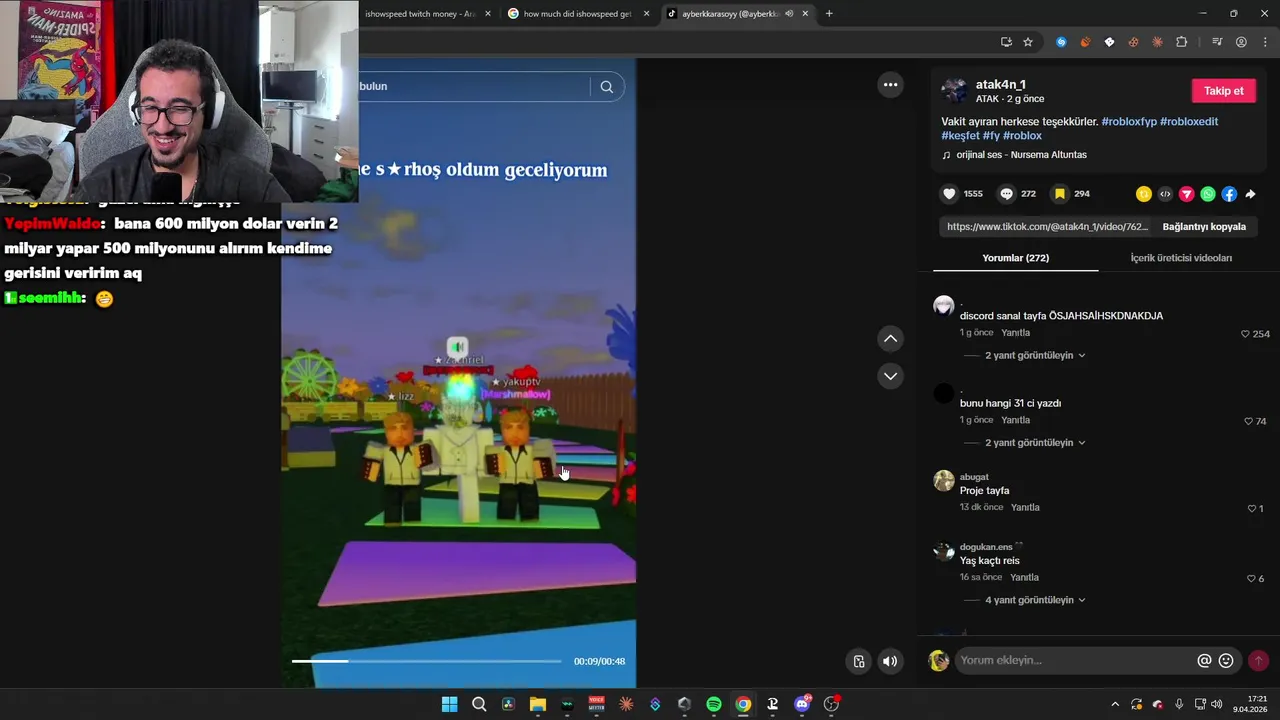Like the 'Proje tayfa' comment
Screen dimensions: 1280x720
(1251, 509)
